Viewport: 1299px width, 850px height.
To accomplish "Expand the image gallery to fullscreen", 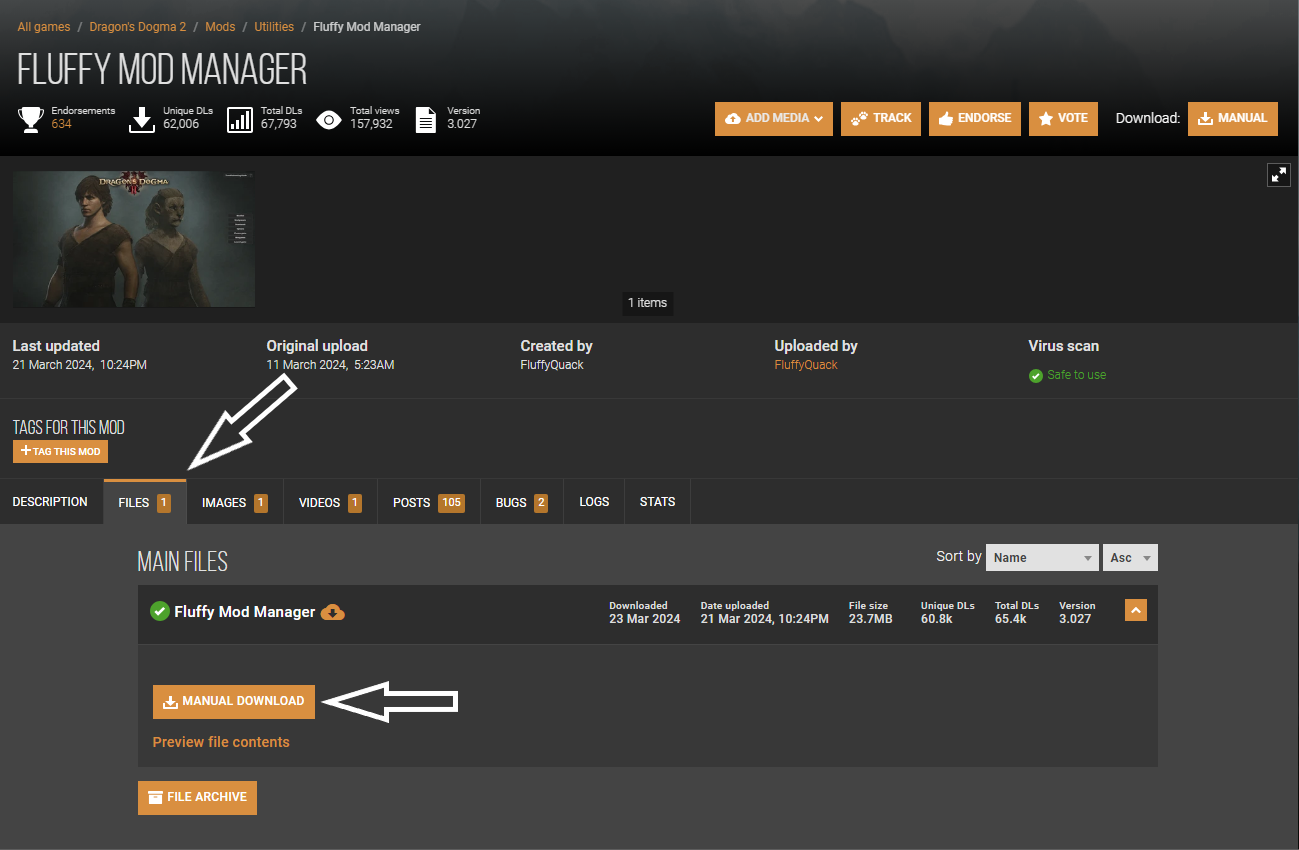I will tap(1279, 175).
